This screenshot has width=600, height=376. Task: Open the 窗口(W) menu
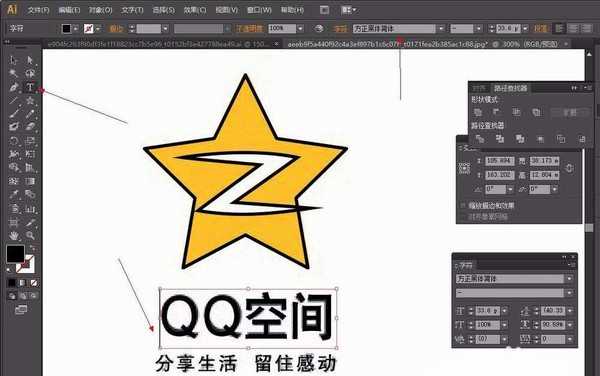(259, 10)
